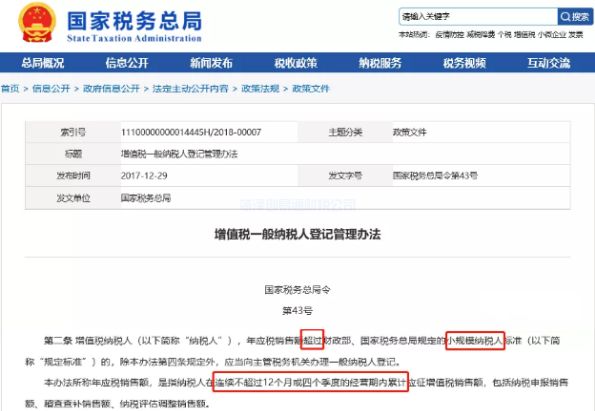Click the national emblem logo

[37, 22]
